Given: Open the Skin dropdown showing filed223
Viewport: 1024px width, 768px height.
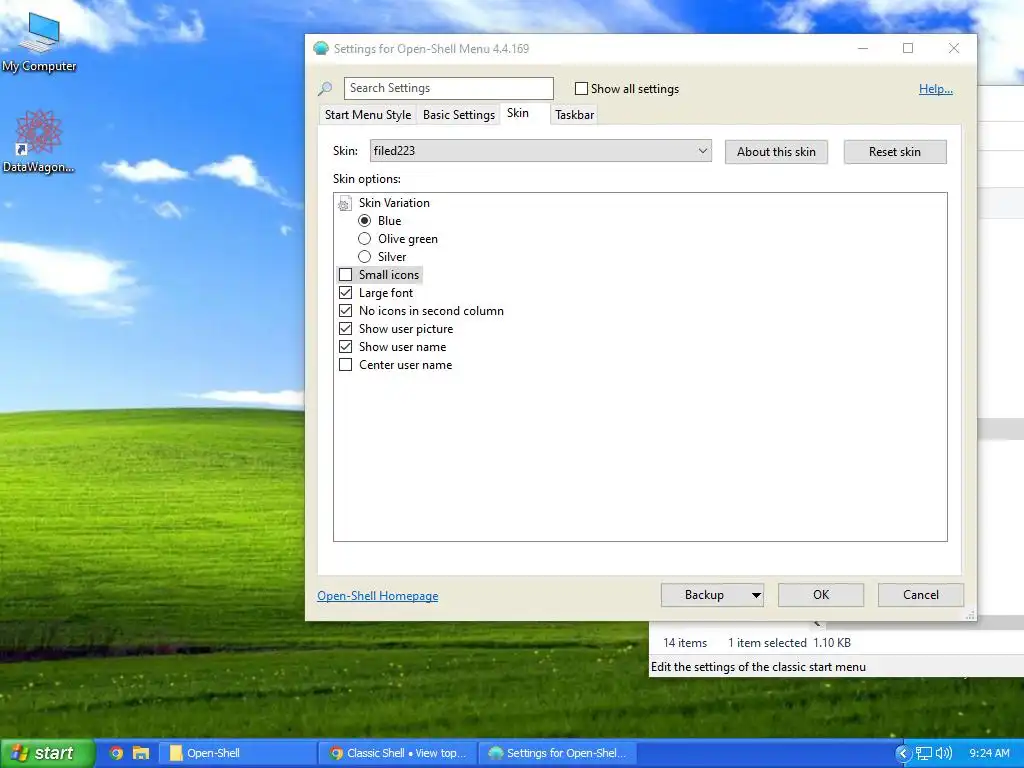Looking at the screenshot, I should pyautogui.click(x=541, y=151).
